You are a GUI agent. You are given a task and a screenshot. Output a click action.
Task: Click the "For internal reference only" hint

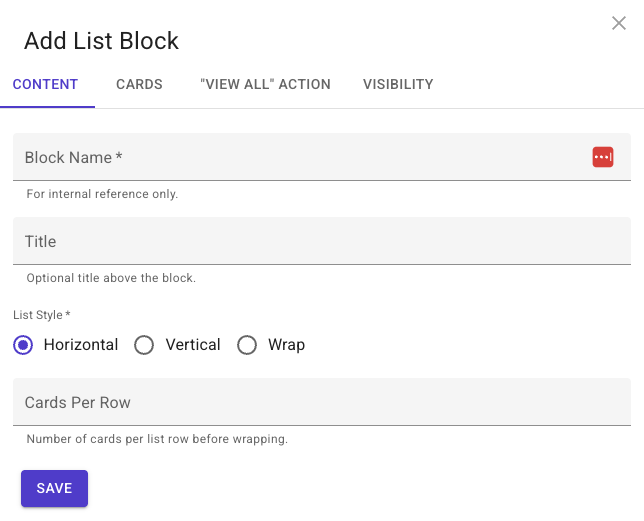point(102,194)
